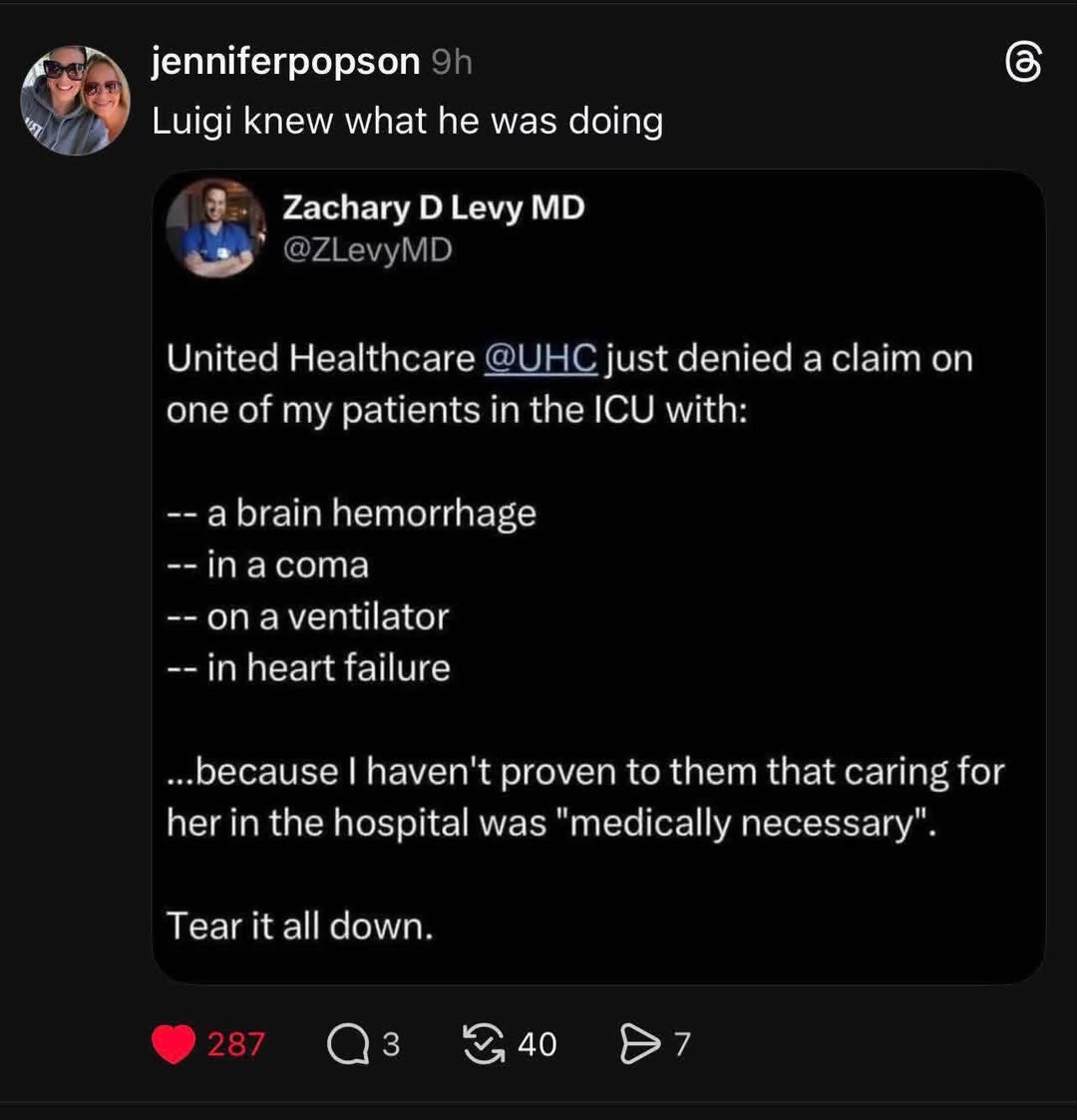Viewport: 1077px width, 1120px height.
Task: Click "Luigi knew what he was doing" text
Action: [407, 121]
